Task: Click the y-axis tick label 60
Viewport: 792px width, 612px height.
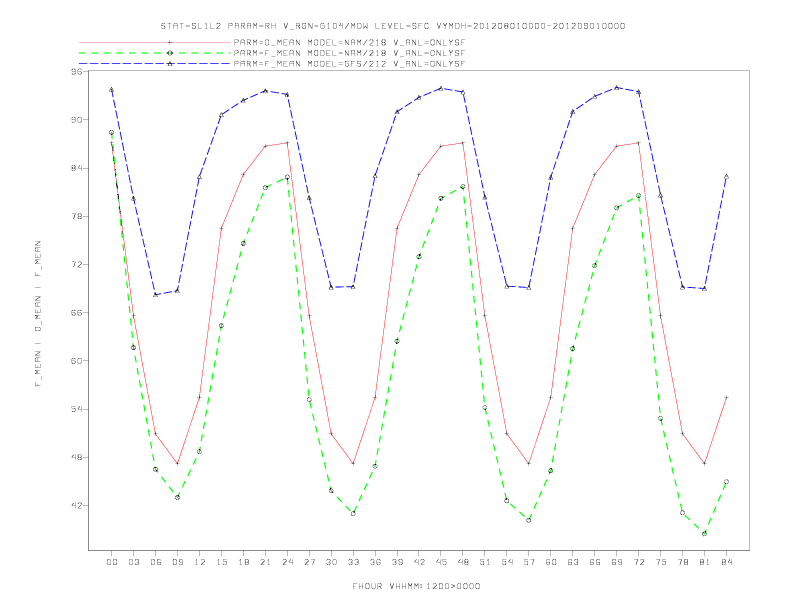Action: tap(76, 361)
